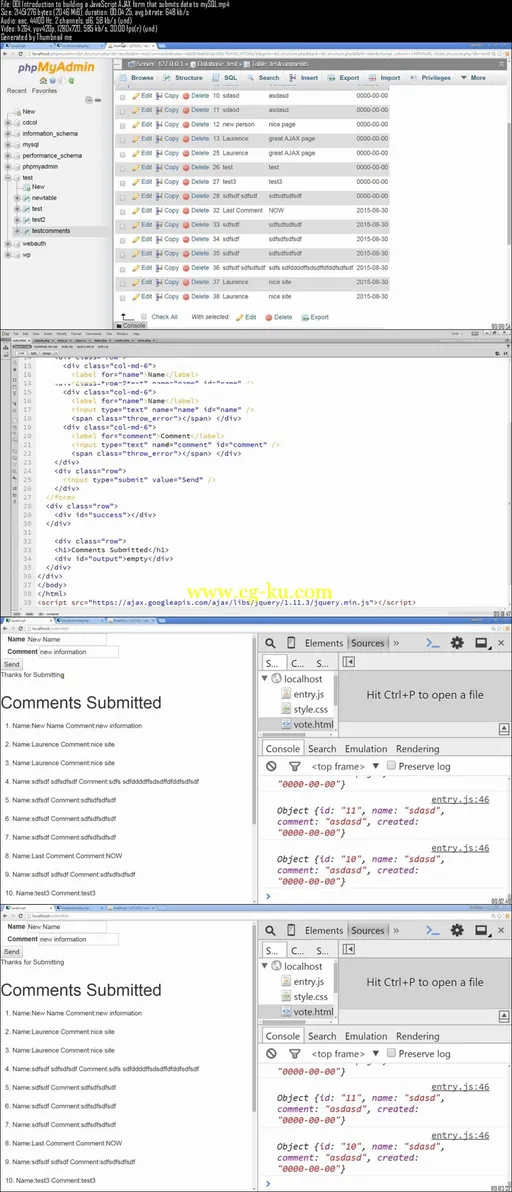512x1192 pixels.
Task: Click clear console icon in bottom DevTools frame
Action: (x=271, y=1054)
